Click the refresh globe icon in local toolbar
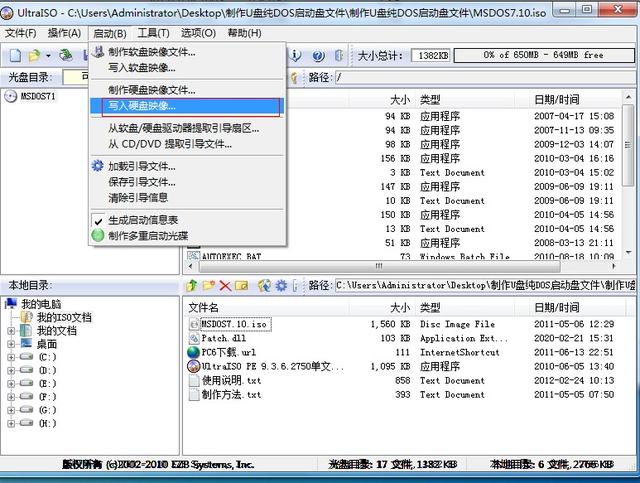The width and height of the screenshot is (640, 483). pyautogui.click(x=264, y=285)
